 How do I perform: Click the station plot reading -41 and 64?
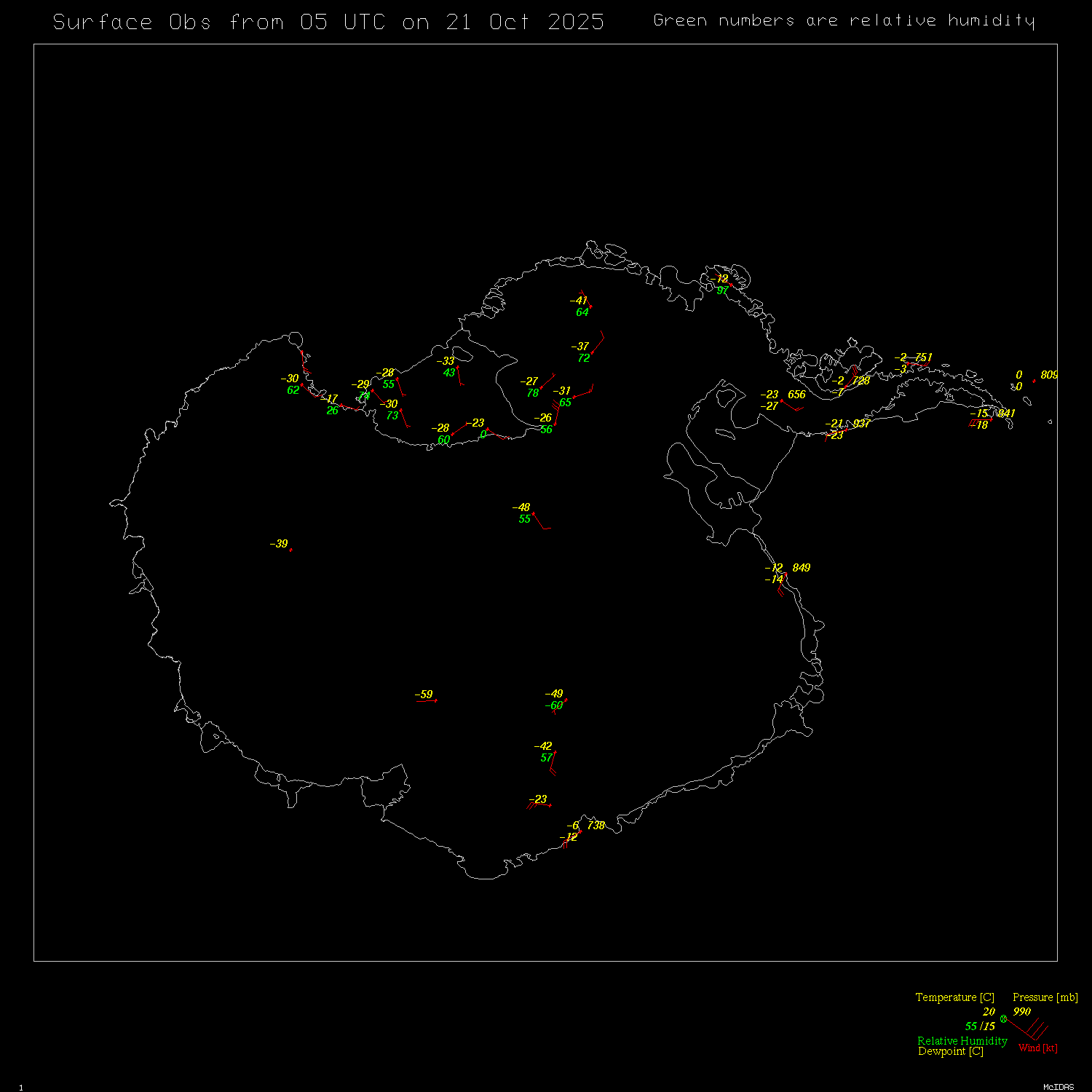(590, 306)
